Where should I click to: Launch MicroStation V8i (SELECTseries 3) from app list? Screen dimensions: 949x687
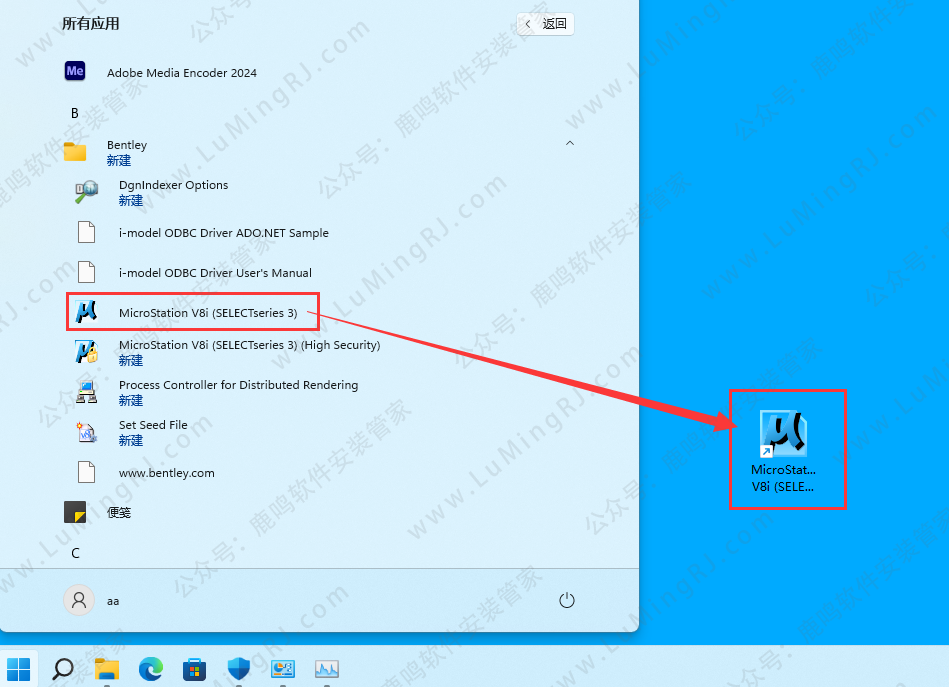tap(207, 313)
